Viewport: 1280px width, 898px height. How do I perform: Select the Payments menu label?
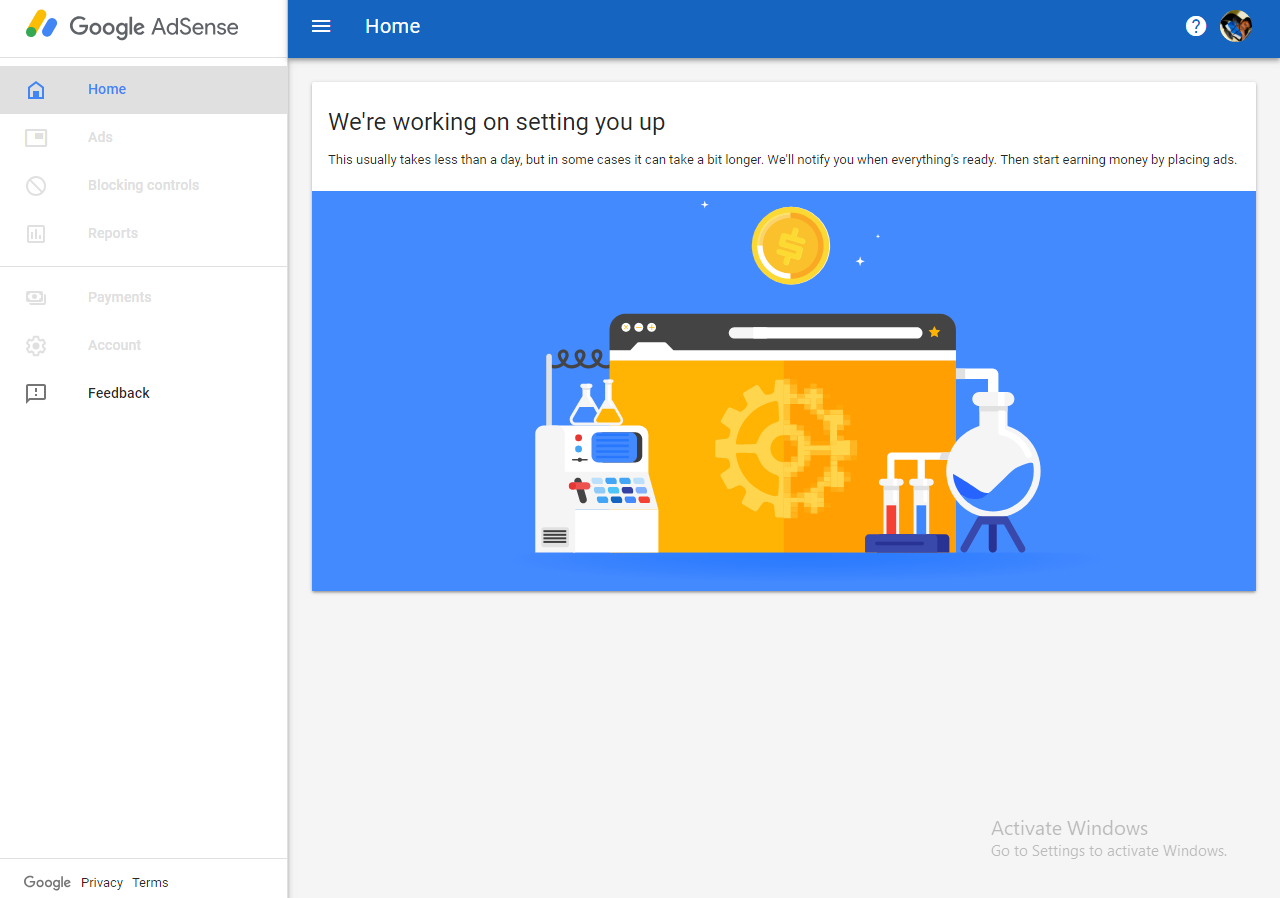pos(119,297)
